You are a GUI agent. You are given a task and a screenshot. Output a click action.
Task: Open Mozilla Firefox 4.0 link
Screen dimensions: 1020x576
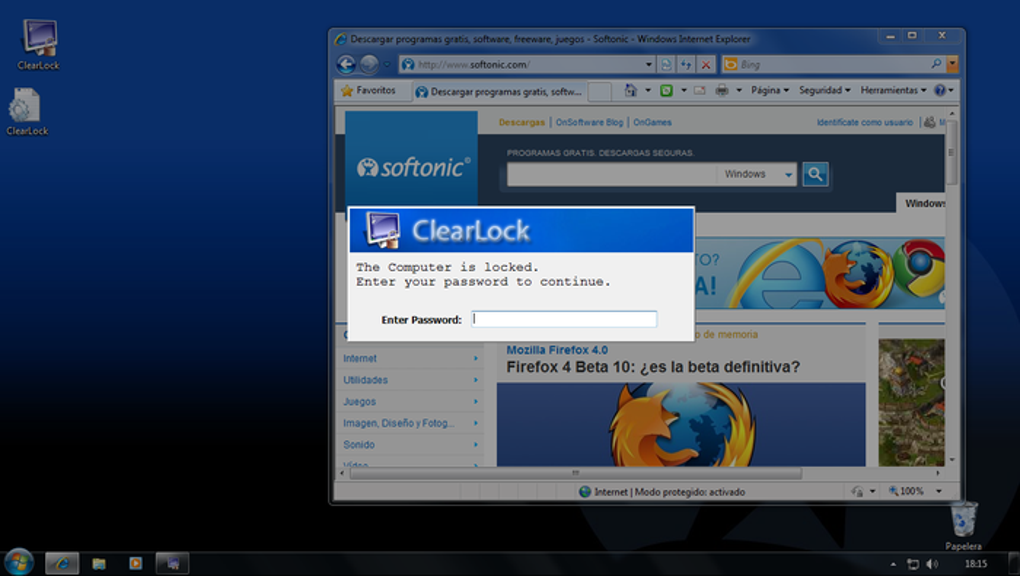click(557, 350)
